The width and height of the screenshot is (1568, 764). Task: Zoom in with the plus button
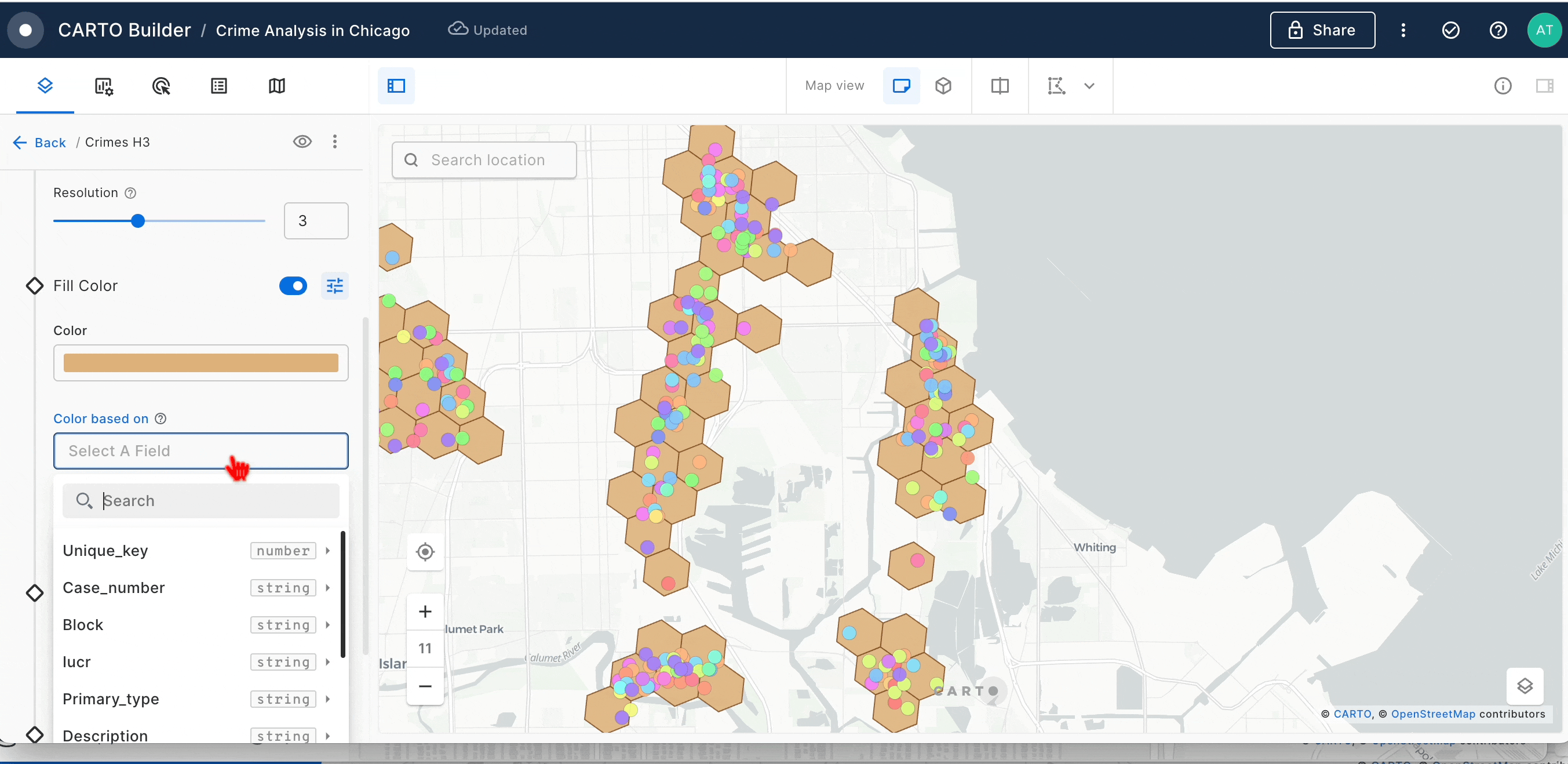[x=425, y=612]
